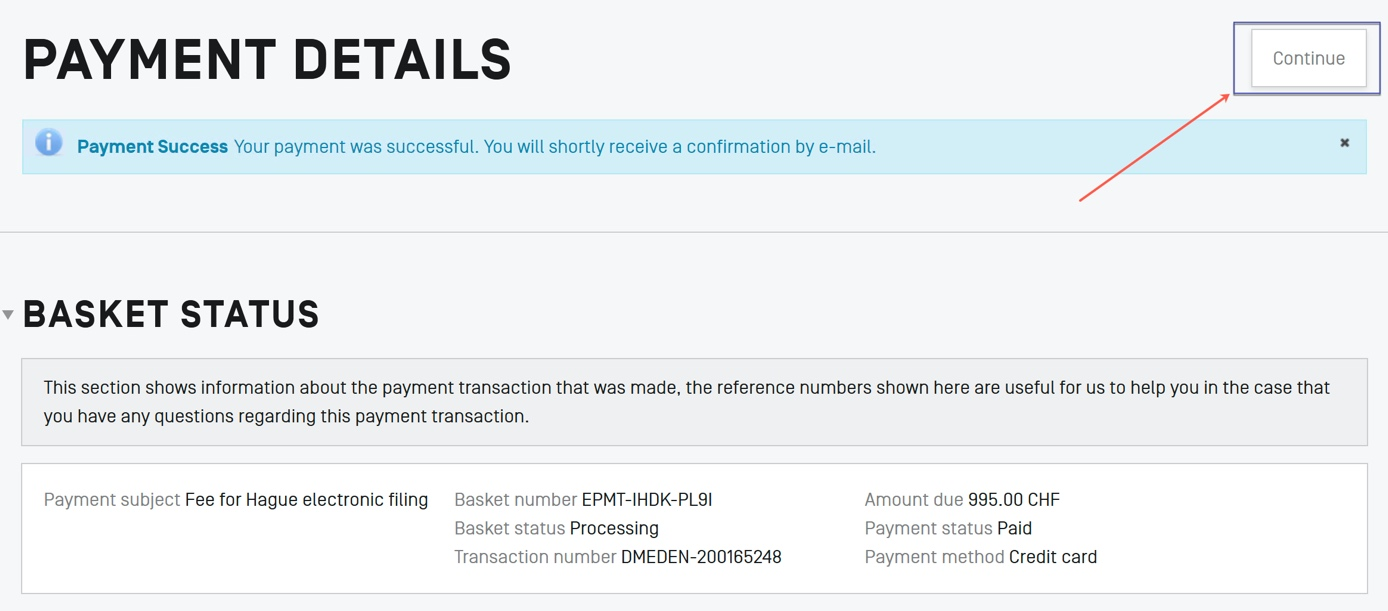This screenshot has height=611, width=1388.
Task: Dismiss the Payment Success notification
Action: tap(1345, 143)
